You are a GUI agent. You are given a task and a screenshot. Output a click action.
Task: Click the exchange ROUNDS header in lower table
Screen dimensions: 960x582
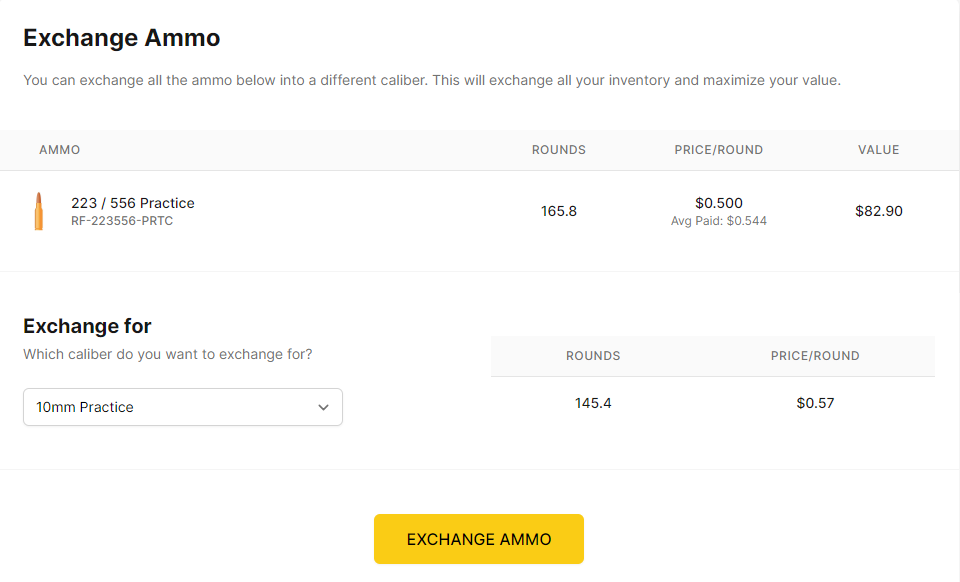click(593, 356)
